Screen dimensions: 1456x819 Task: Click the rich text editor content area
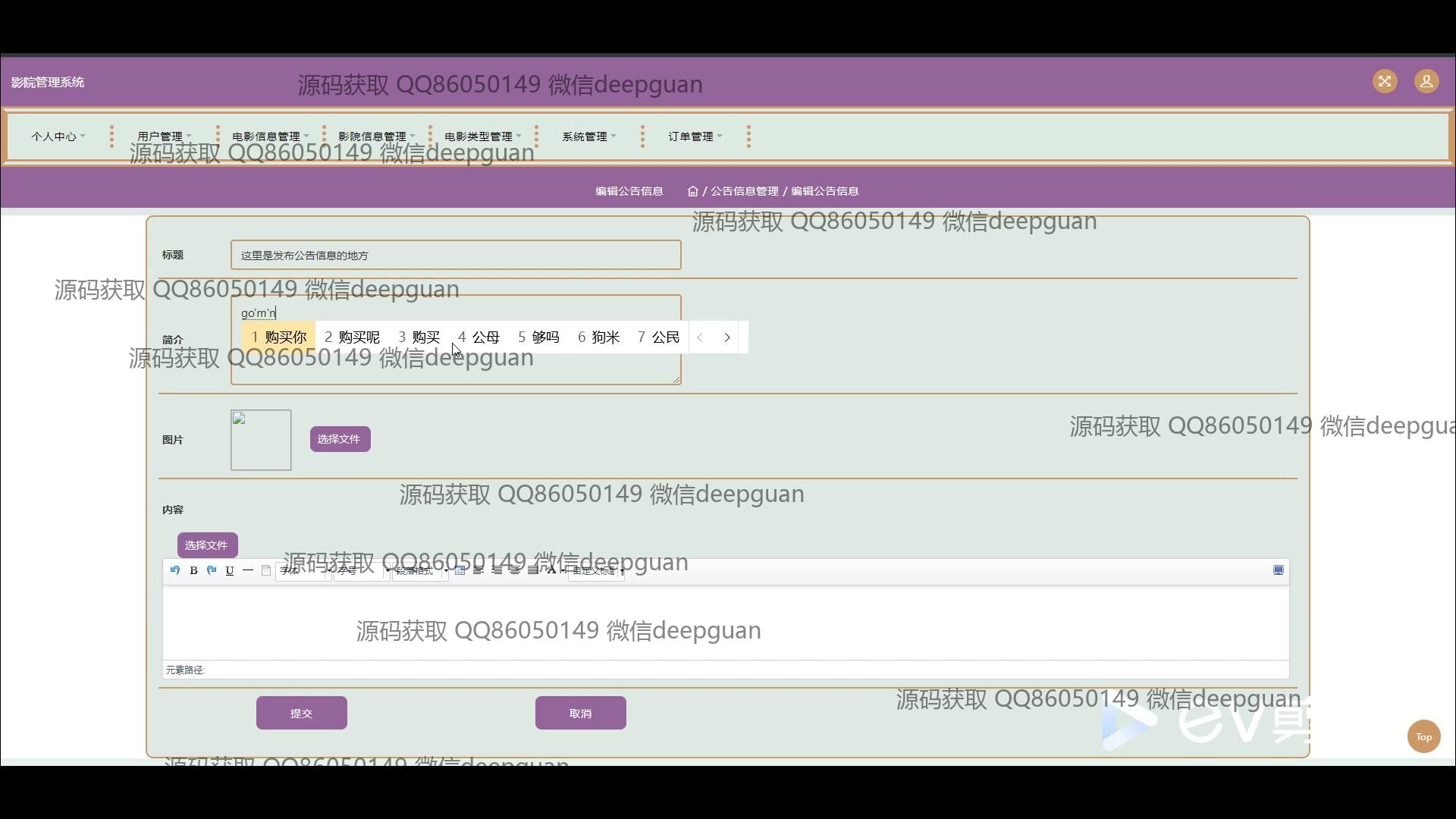726,622
